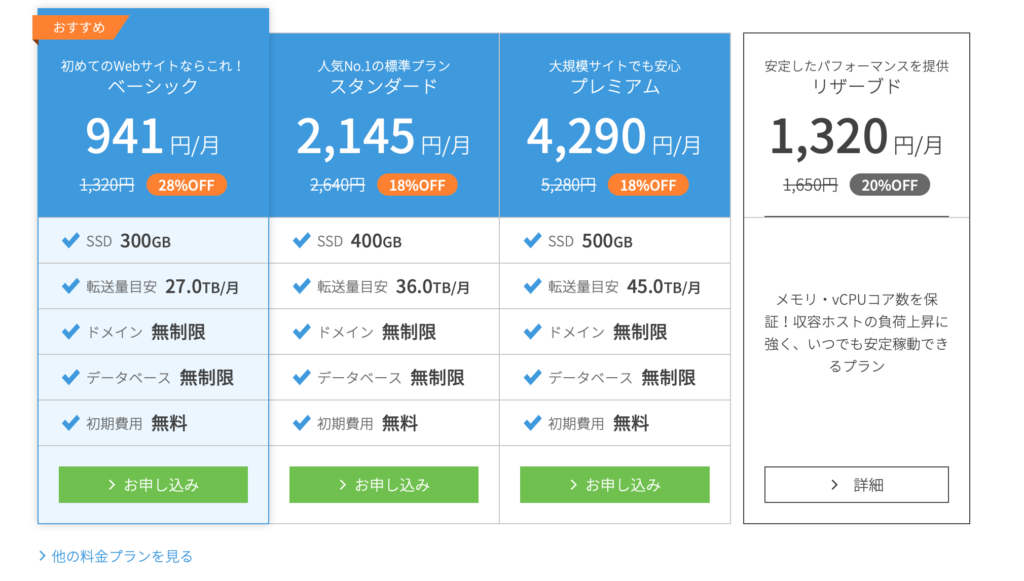Click お申し込み for the スタンダード plan
The image size is (1024, 581).
click(x=383, y=484)
